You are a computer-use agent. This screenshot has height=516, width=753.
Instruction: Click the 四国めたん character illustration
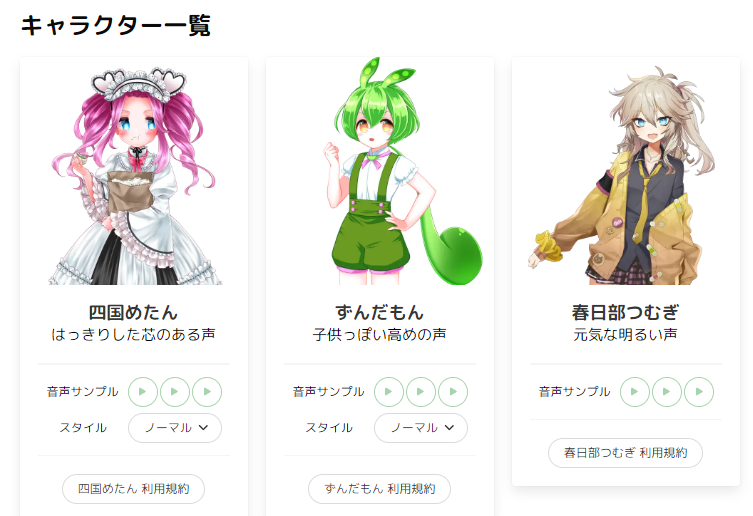(x=134, y=176)
